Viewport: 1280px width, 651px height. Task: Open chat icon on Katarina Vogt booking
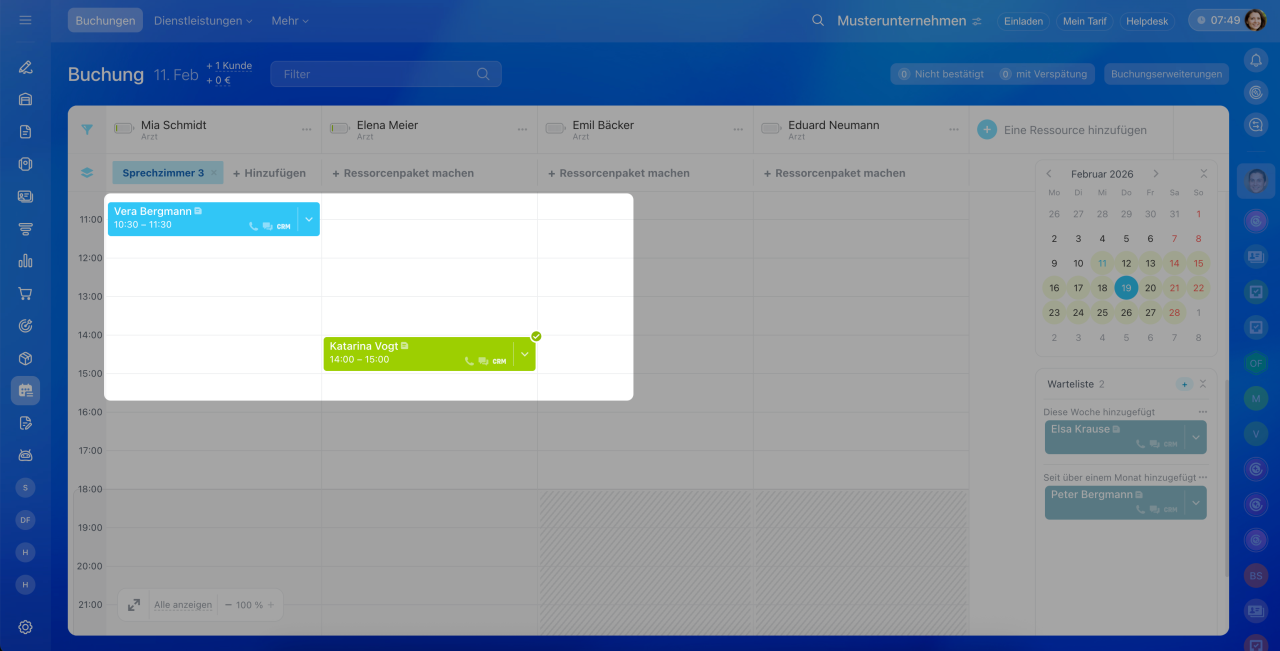point(483,361)
